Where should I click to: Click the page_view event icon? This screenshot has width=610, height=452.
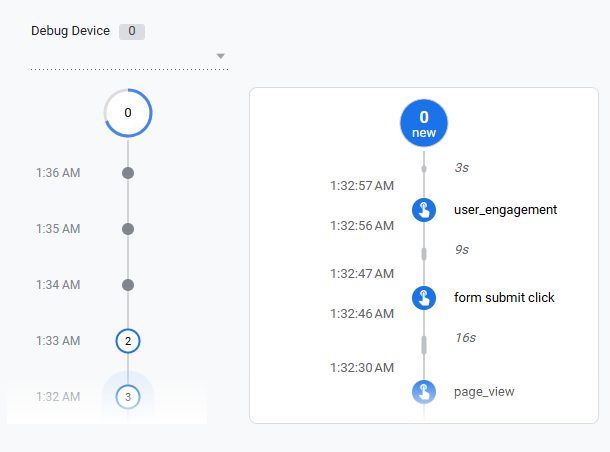coord(424,392)
